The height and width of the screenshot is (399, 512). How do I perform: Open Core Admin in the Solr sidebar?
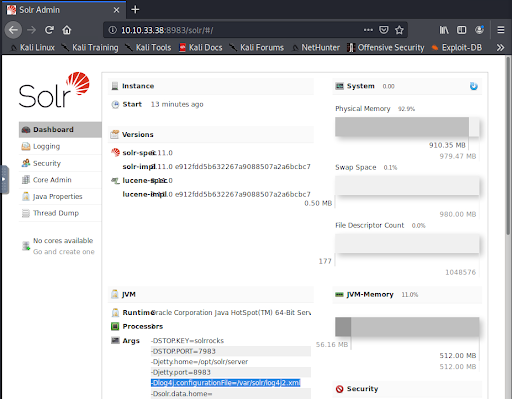(x=60, y=180)
